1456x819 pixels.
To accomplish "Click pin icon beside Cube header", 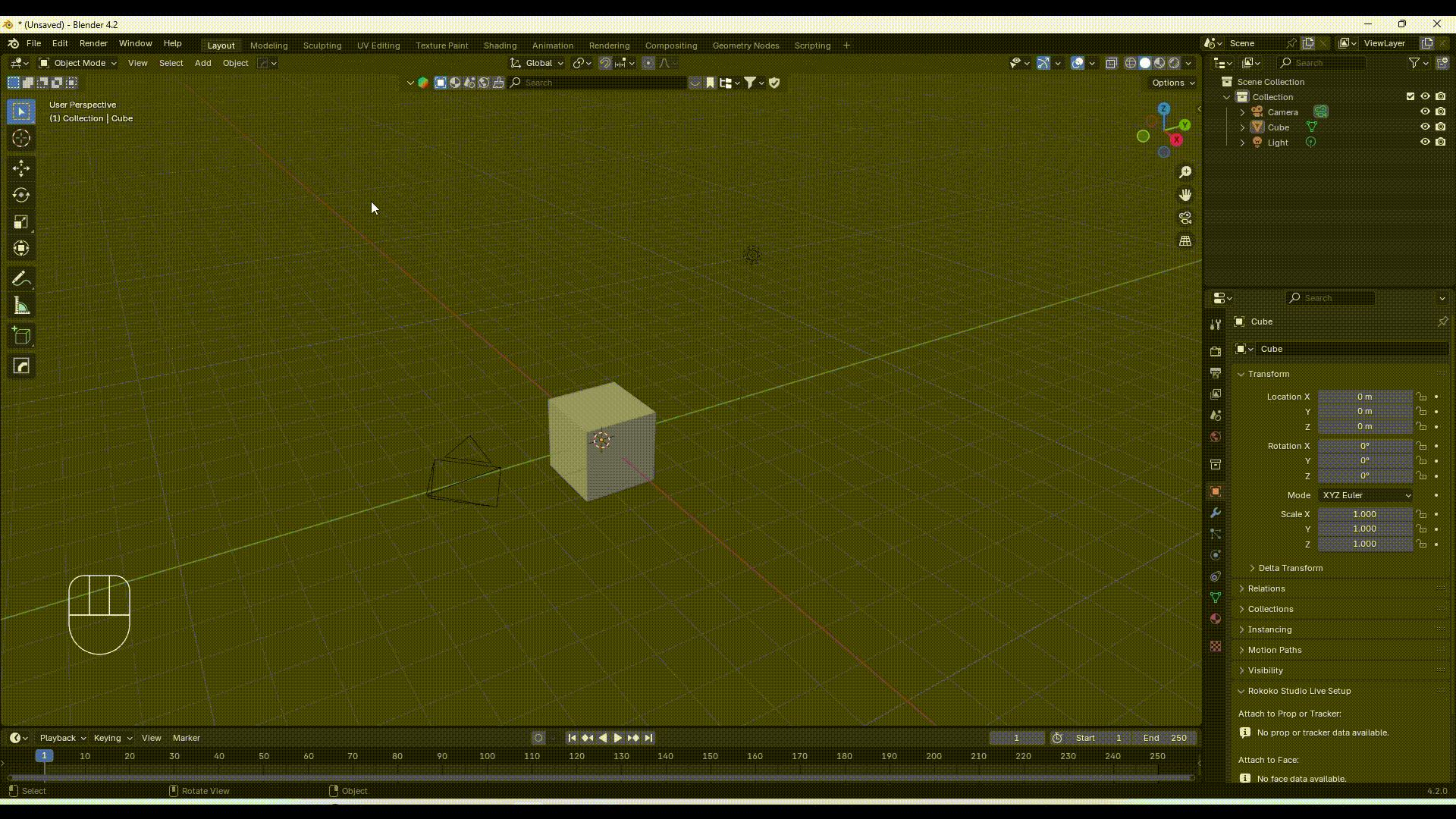I will pyautogui.click(x=1442, y=322).
